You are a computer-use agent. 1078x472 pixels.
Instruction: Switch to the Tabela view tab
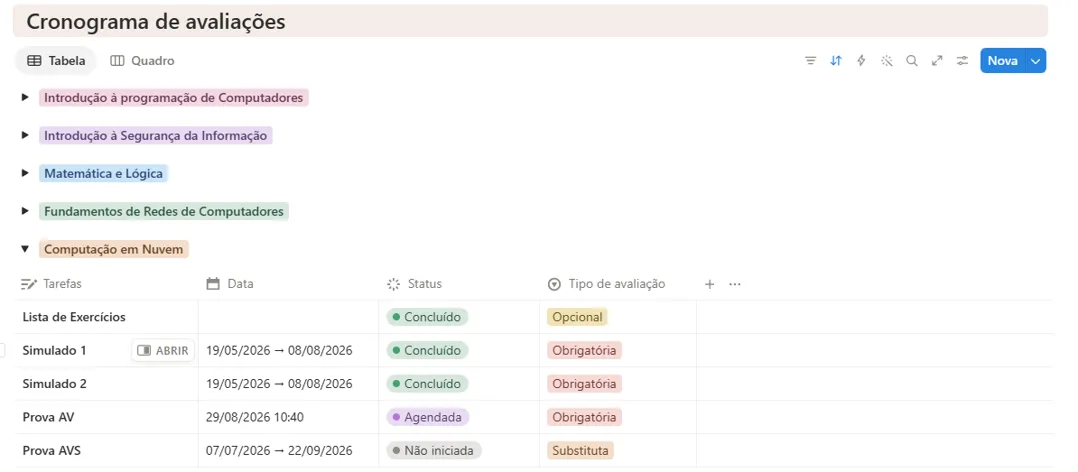(x=56, y=60)
